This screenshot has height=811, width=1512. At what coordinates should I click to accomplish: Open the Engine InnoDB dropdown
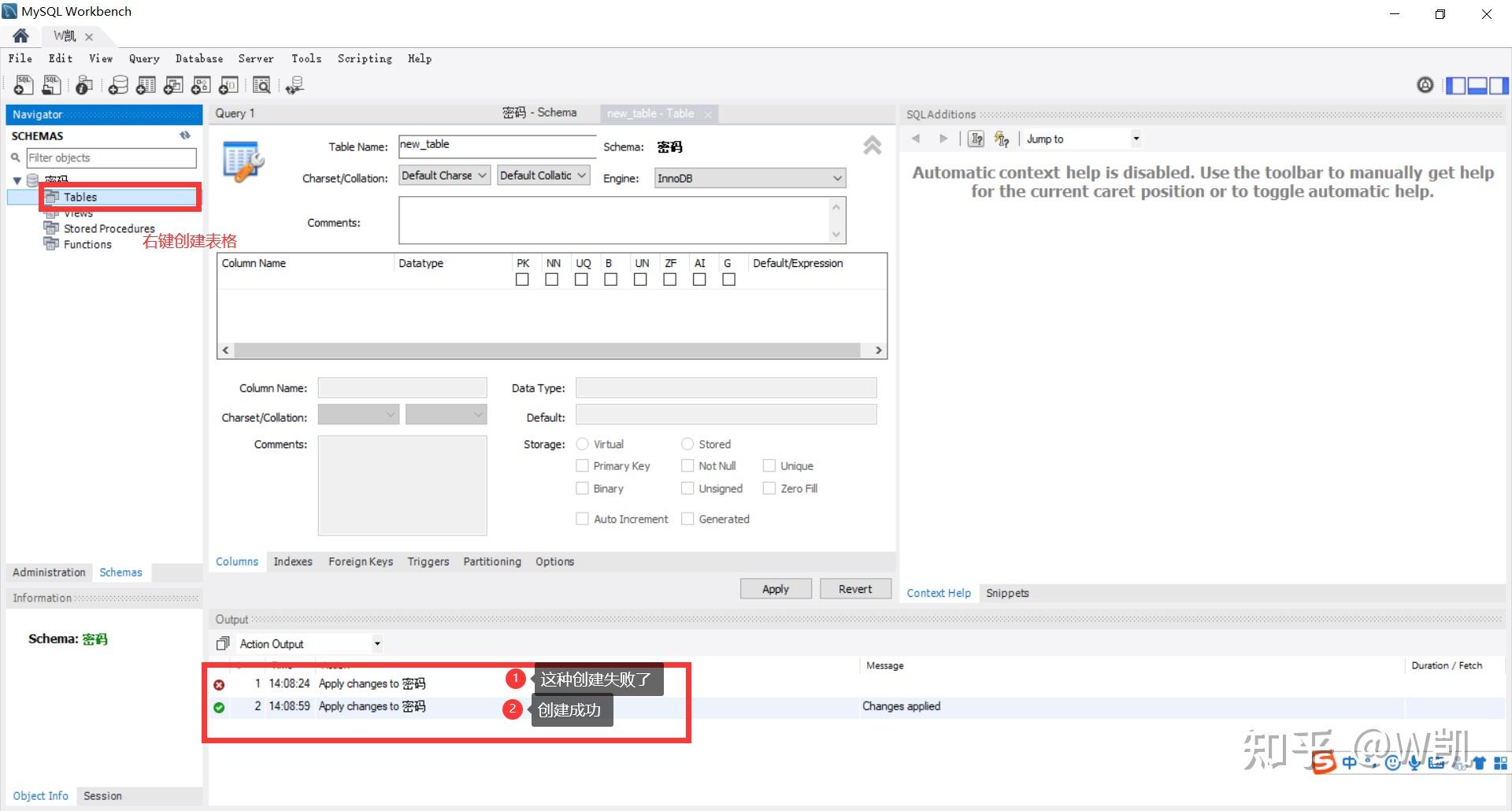click(x=750, y=178)
